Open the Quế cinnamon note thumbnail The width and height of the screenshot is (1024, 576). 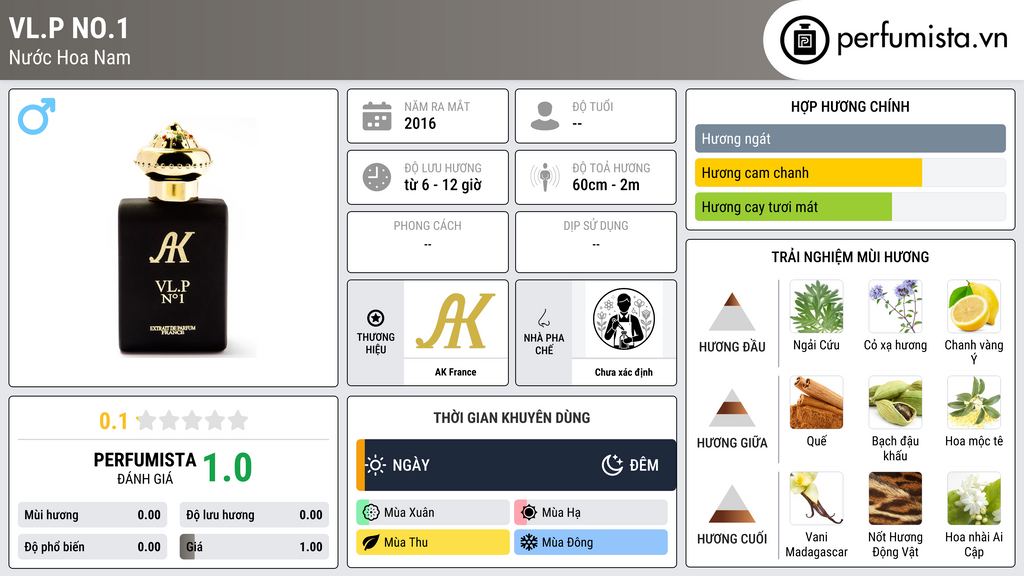point(816,403)
